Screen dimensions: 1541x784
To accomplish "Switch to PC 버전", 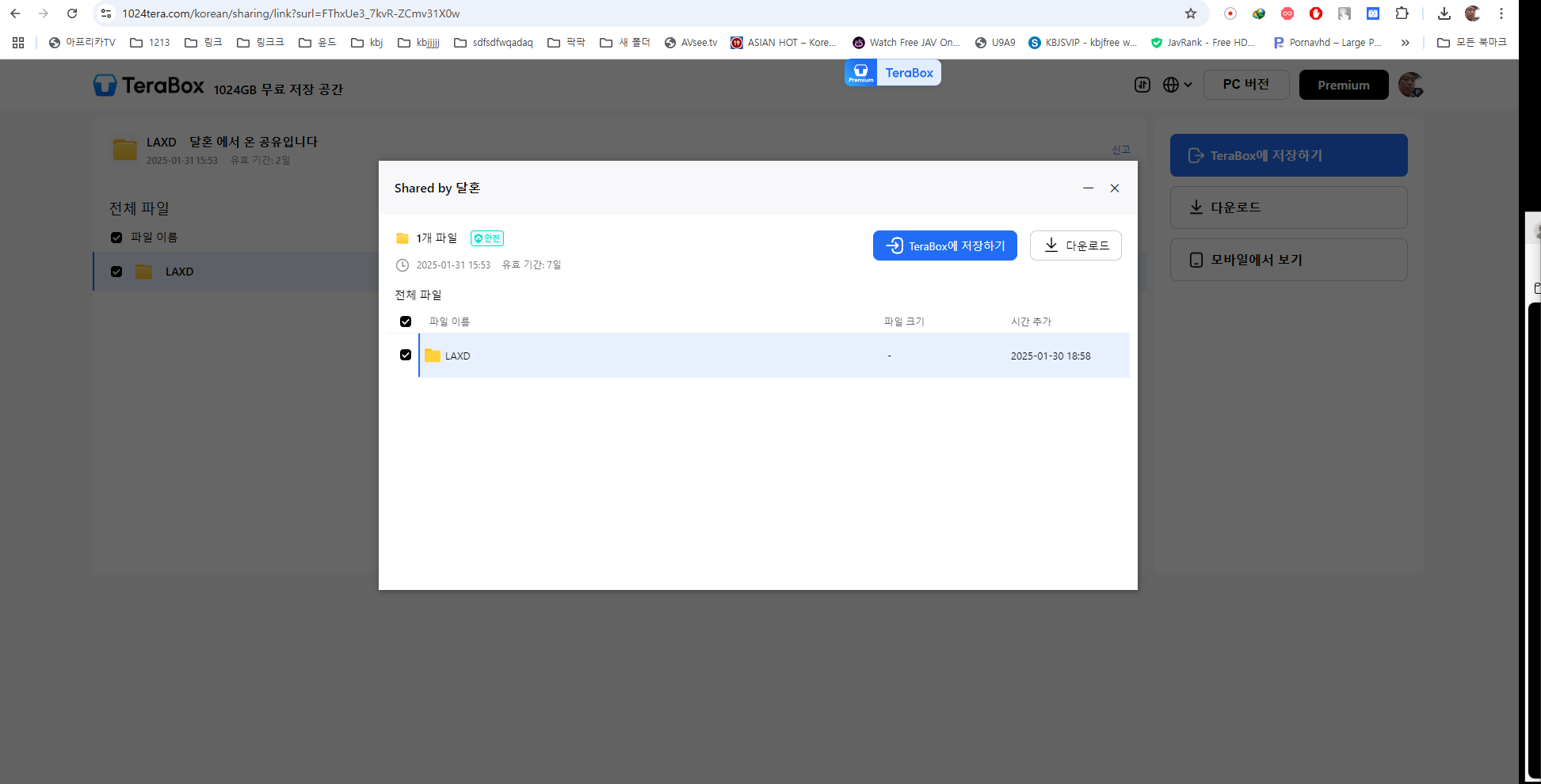I will (1246, 85).
